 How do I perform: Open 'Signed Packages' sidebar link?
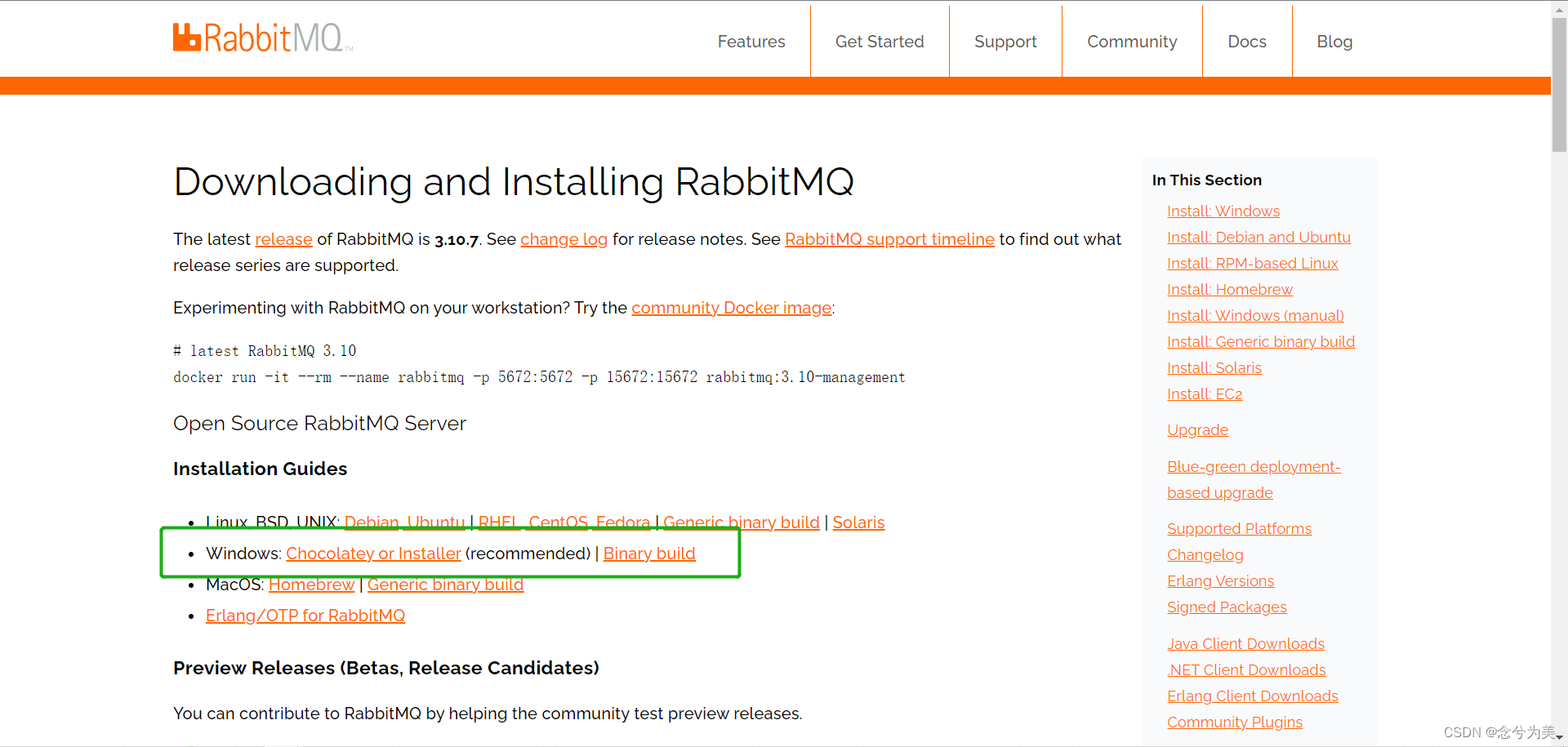pyautogui.click(x=1227, y=607)
